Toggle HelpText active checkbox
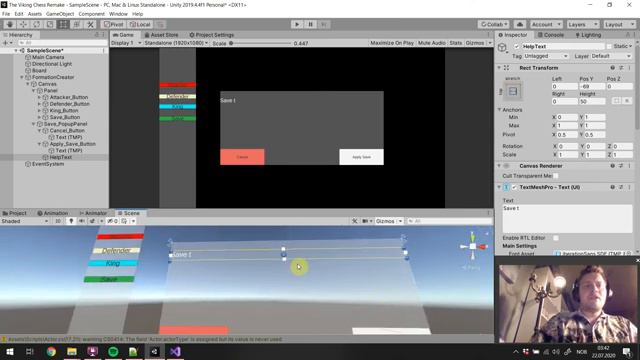Viewport: 640px width, 360px height. (517, 47)
